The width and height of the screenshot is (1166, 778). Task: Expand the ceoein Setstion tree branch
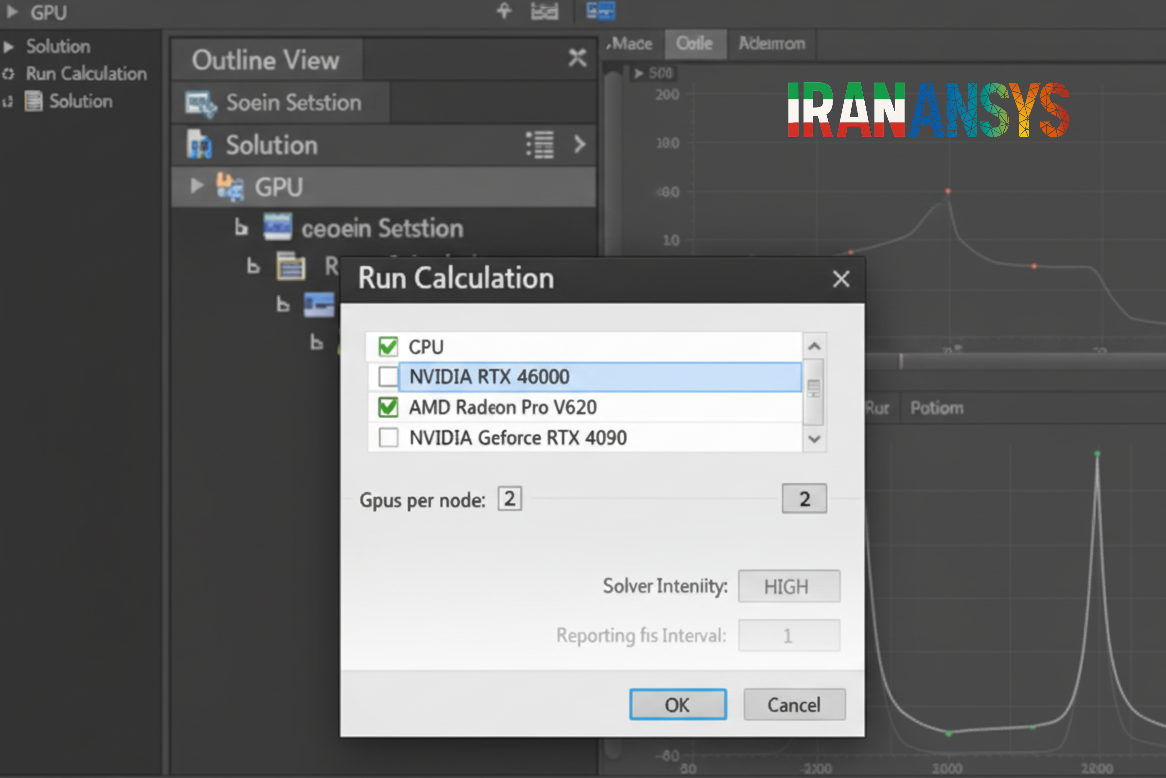pyautogui.click(x=241, y=227)
